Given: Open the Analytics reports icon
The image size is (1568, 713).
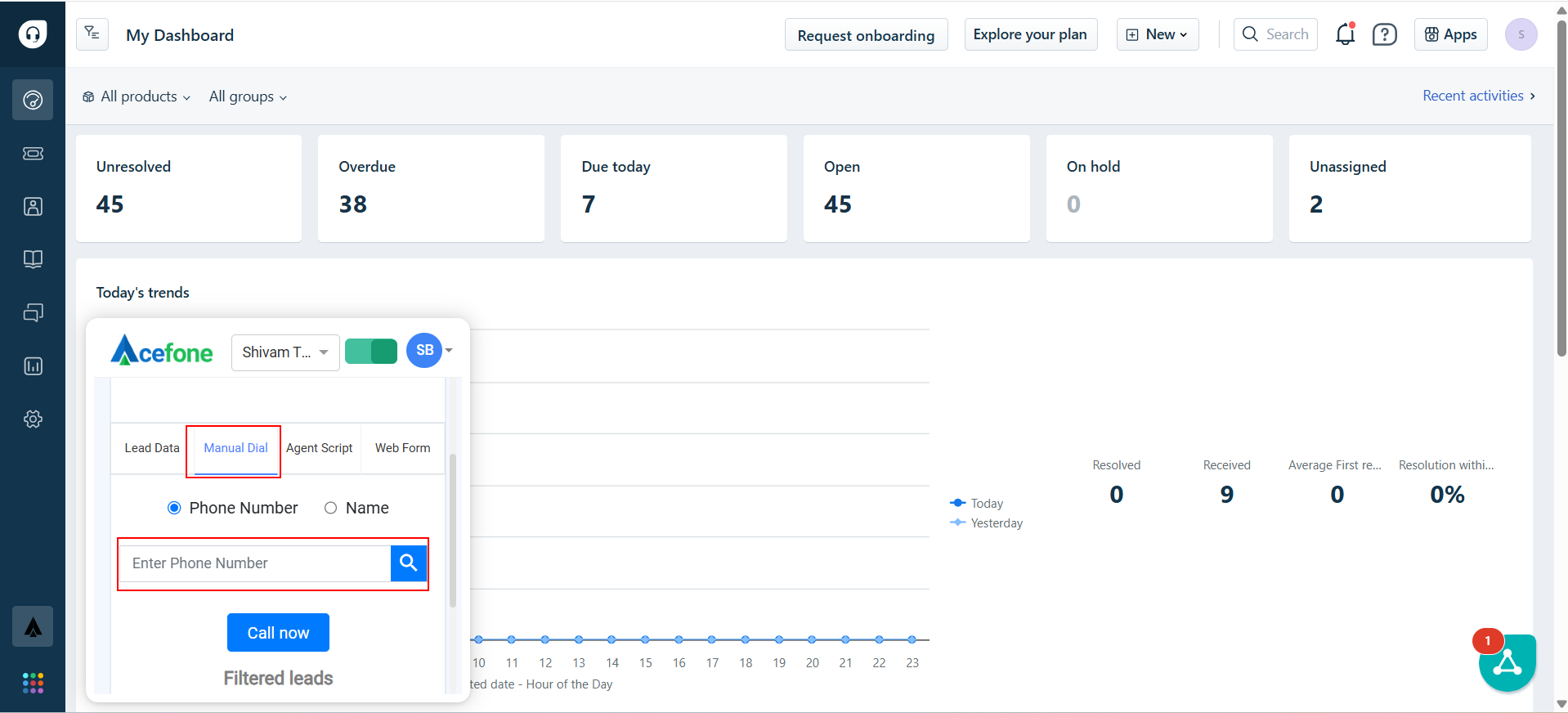Looking at the screenshot, I should click(33, 365).
